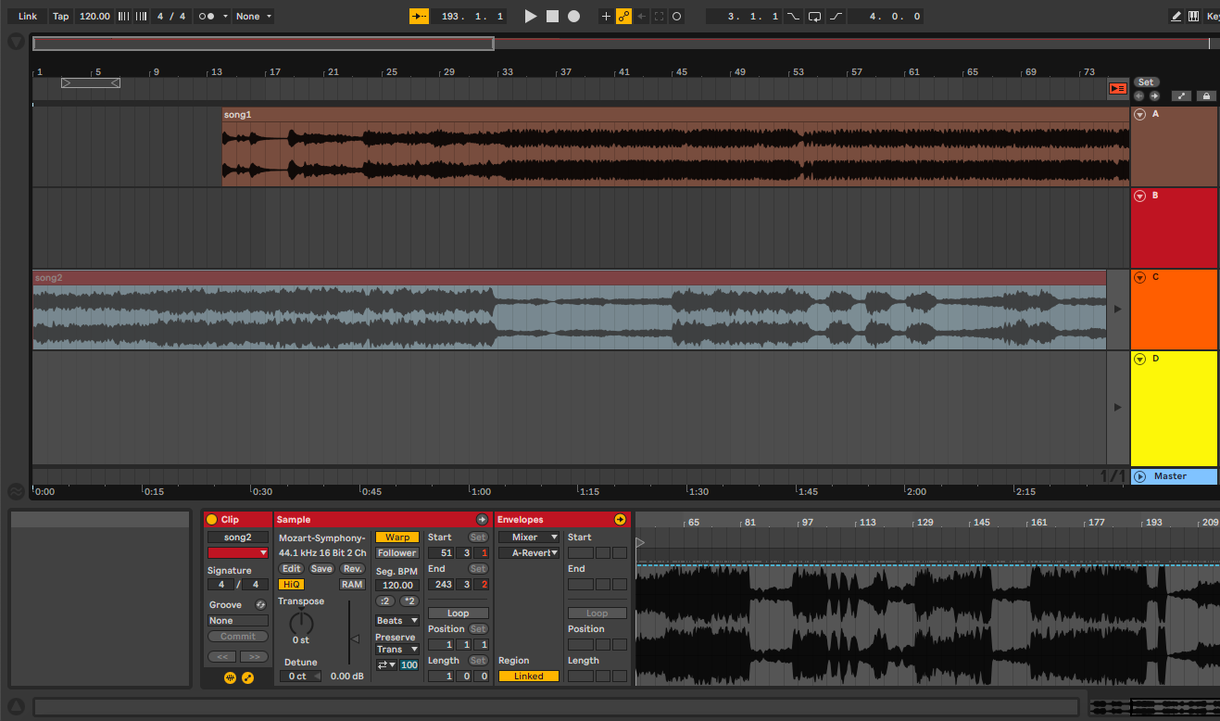Toggle the Follow playback button
The width and height of the screenshot is (1220, 721).
419,16
